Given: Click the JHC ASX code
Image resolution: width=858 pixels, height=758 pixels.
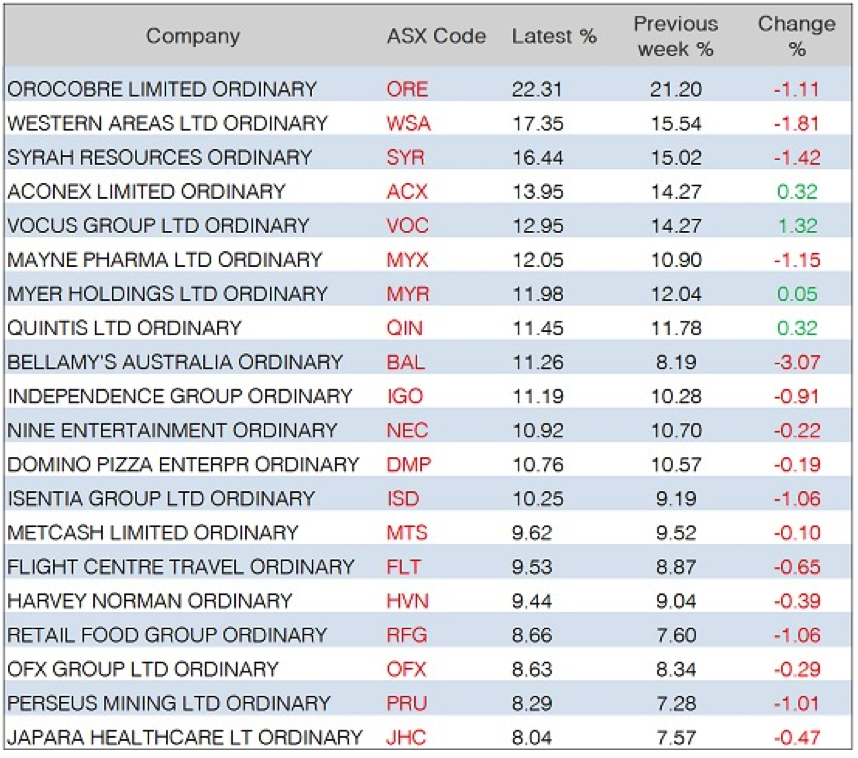Looking at the screenshot, I should (x=405, y=737).
